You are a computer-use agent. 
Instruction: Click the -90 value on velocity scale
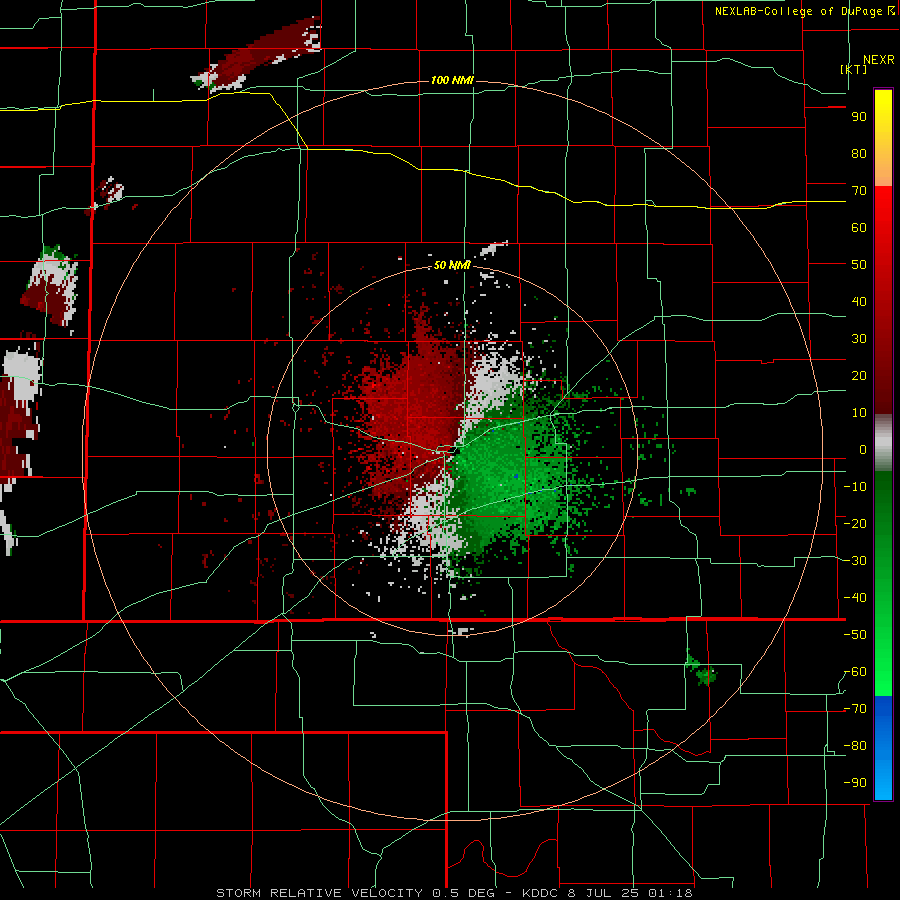pos(855,783)
